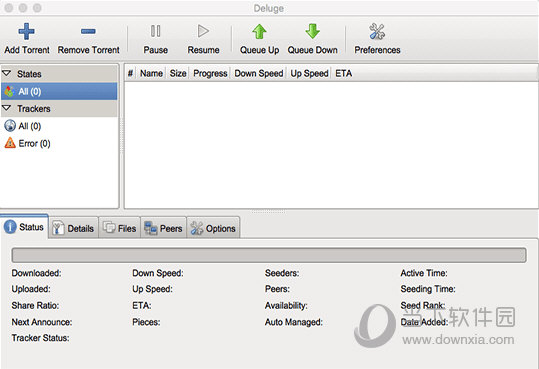Click the Downloaded: label
539x369 pixels.
coord(36,273)
